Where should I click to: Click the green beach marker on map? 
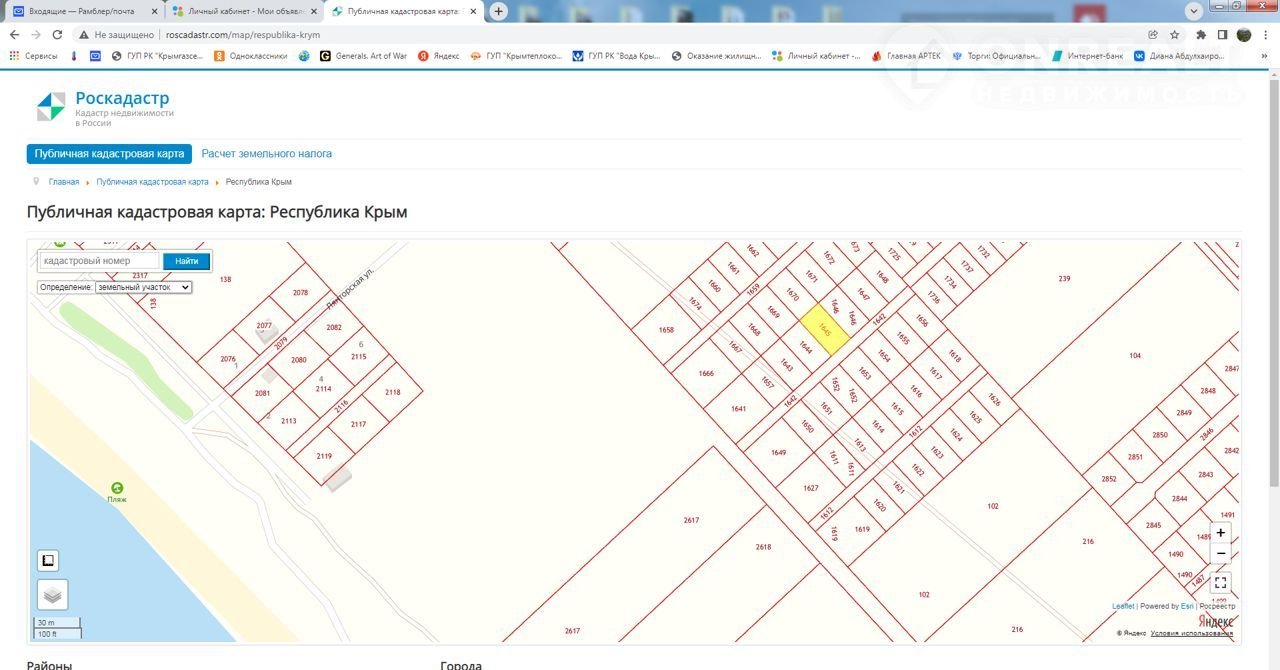117,488
